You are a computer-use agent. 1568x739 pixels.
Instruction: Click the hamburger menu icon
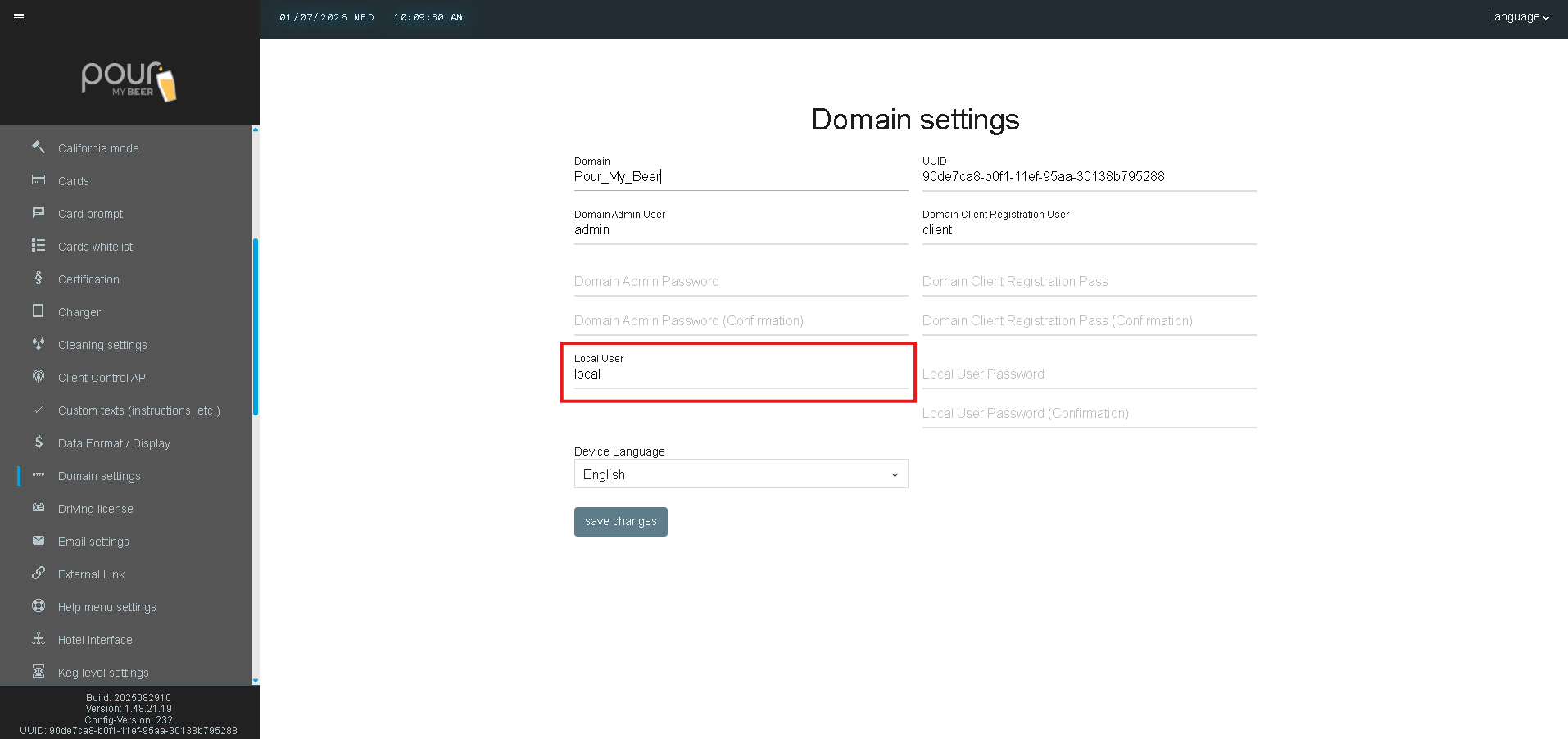pos(19,17)
